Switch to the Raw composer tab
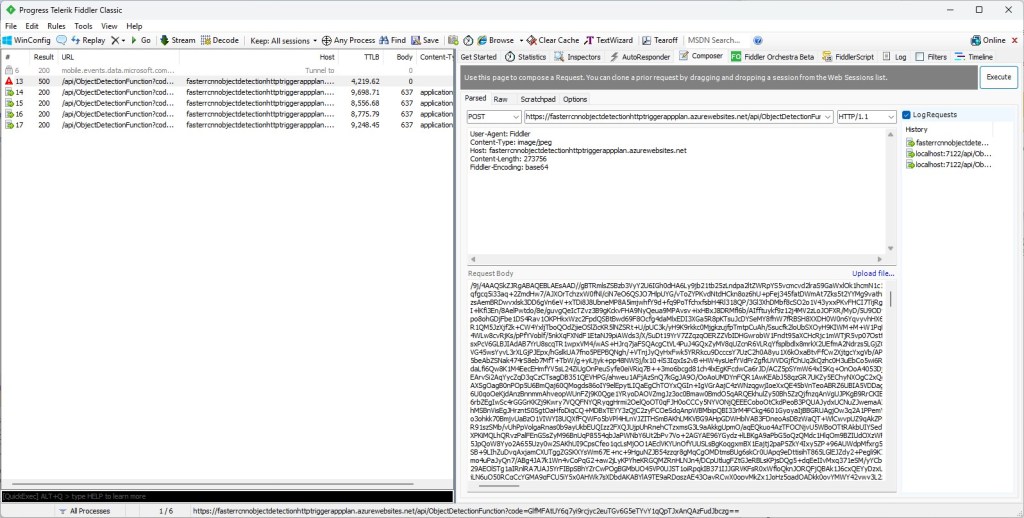The width and height of the screenshot is (1024, 518). pyautogui.click(x=500, y=99)
